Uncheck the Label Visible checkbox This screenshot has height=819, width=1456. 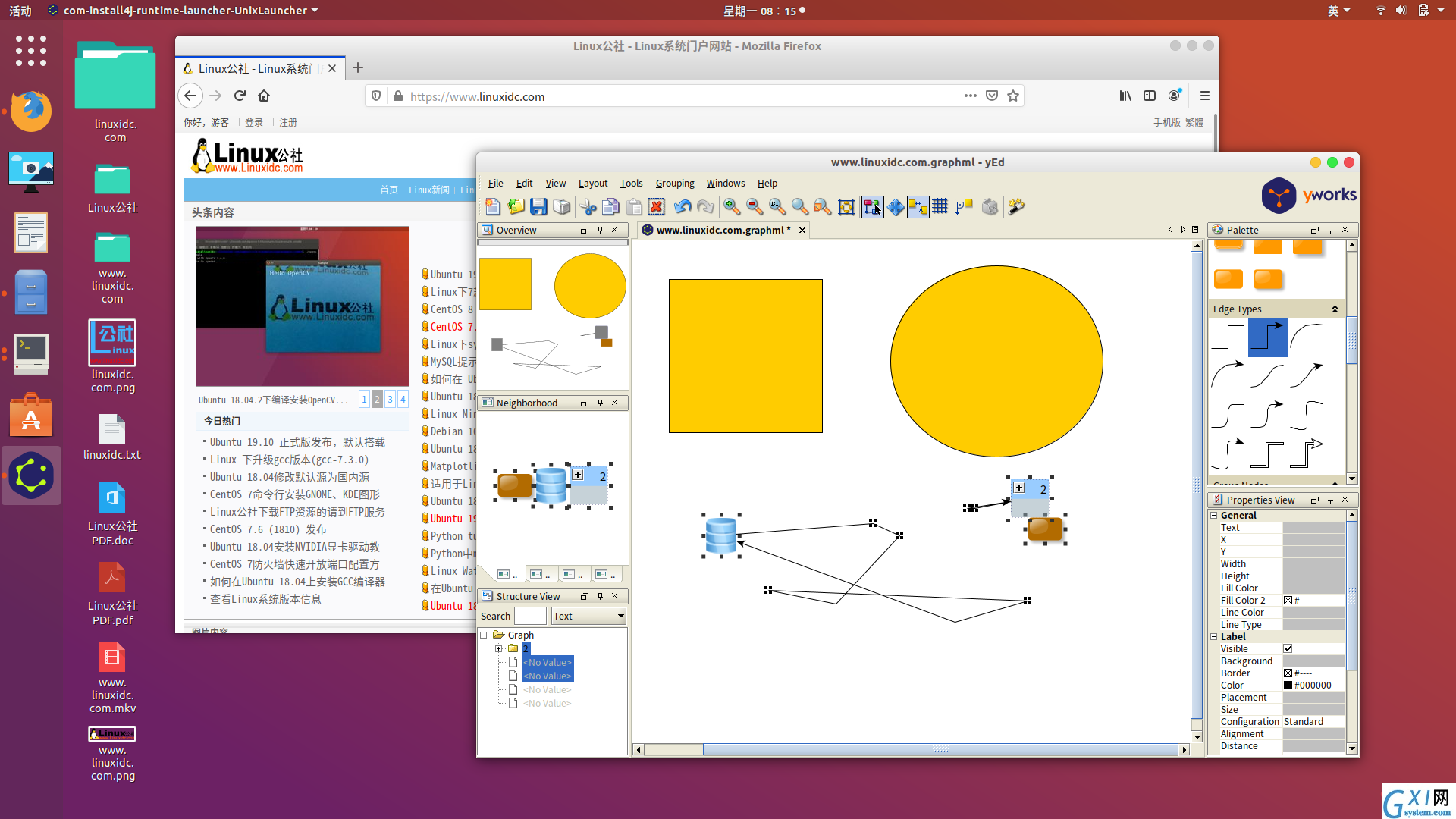click(x=1288, y=649)
